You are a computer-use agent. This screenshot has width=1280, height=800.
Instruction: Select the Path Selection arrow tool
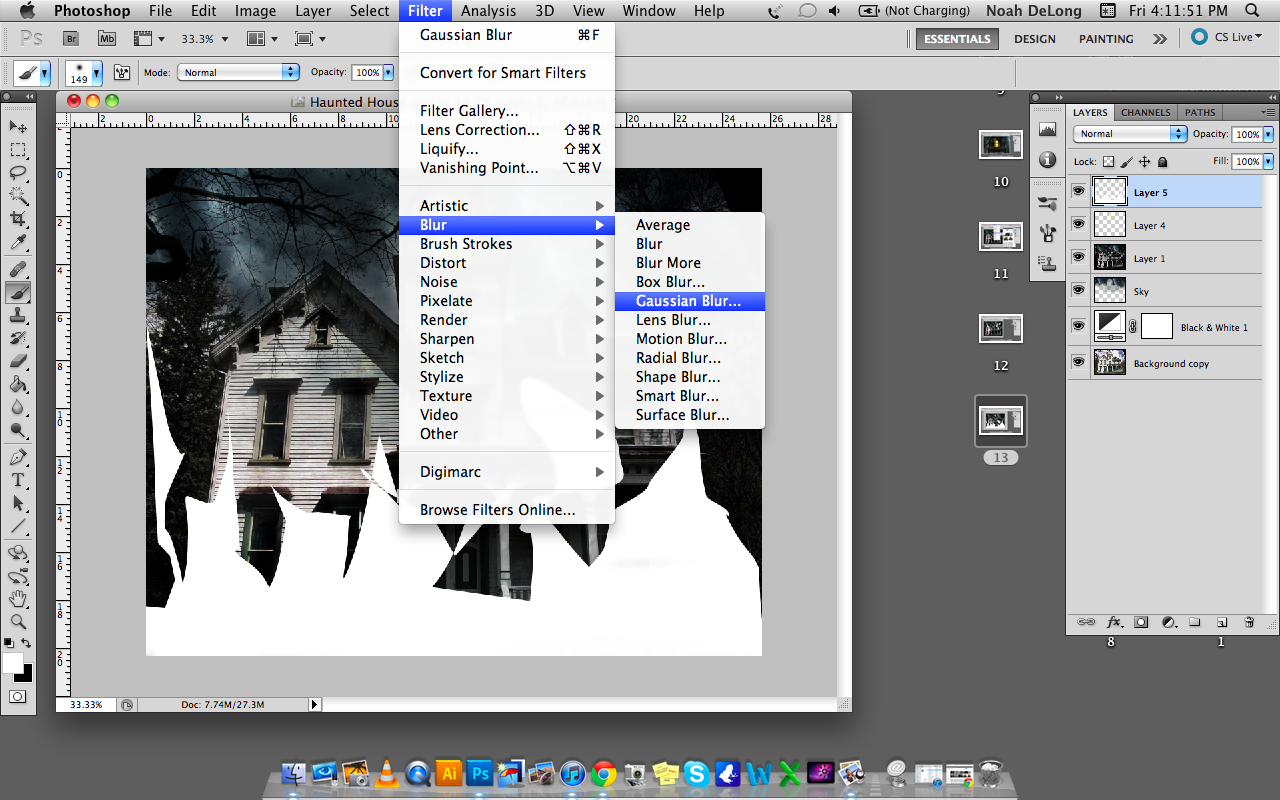point(18,504)
